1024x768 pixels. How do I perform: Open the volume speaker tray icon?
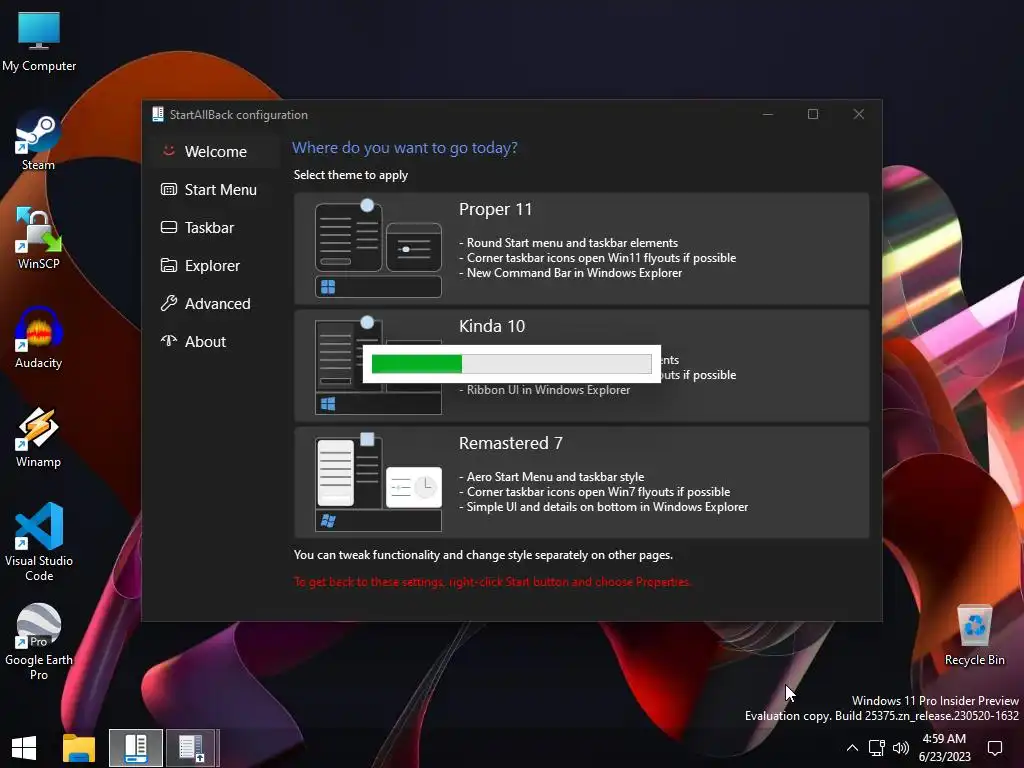pyautogui.click(x=901, y=748)
